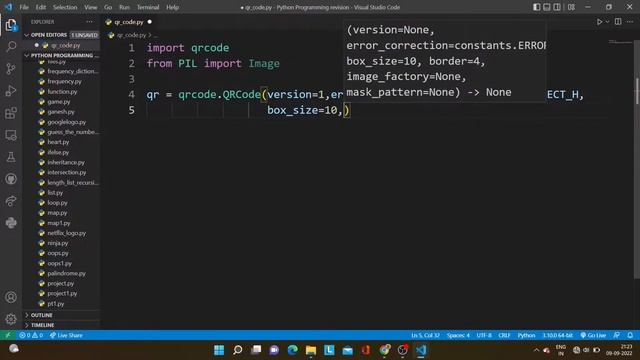Change indentation via Spaces: 4

click(x=458, y=335)
